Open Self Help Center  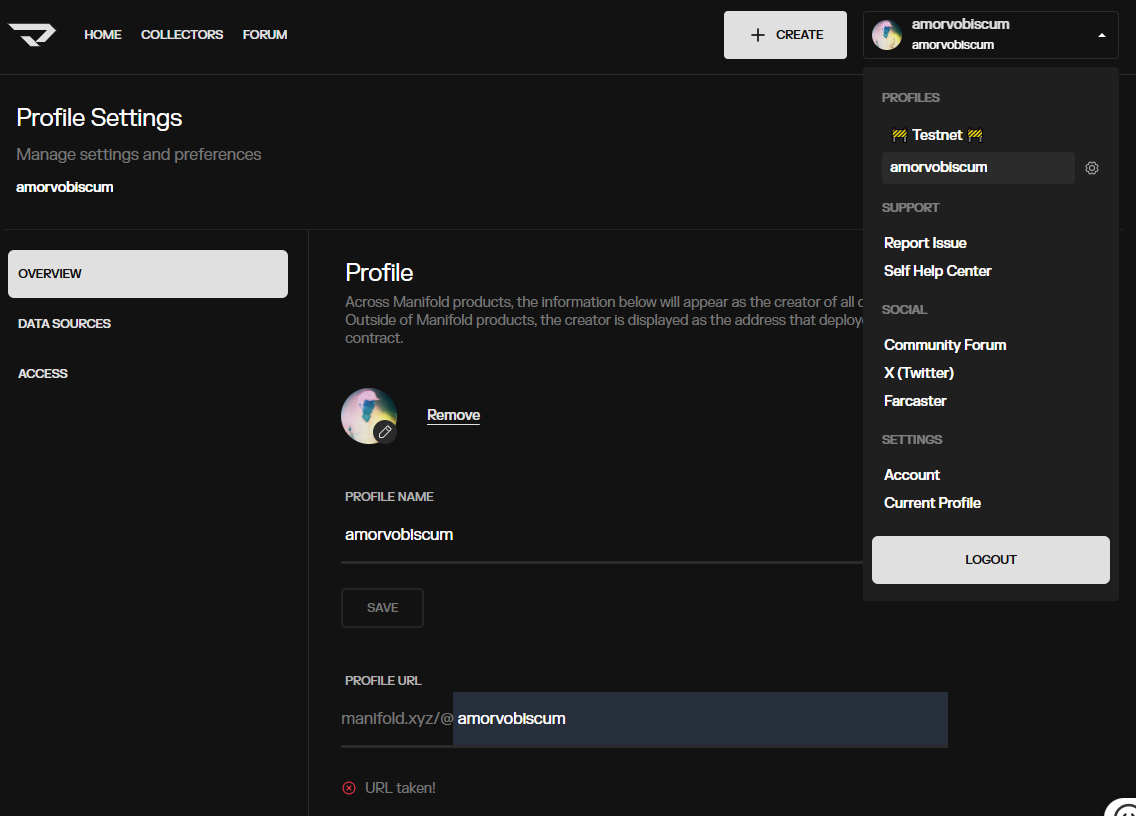[937, 271]
